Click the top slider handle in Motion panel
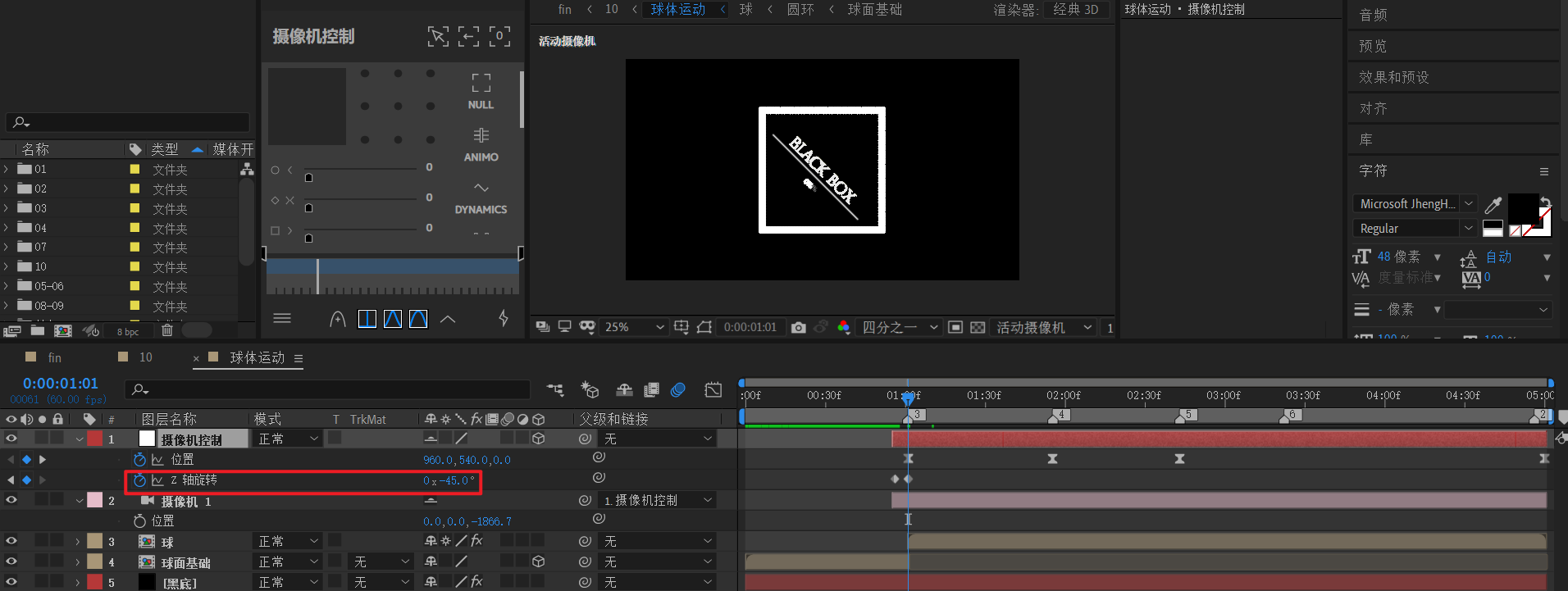 coord(308,178)
